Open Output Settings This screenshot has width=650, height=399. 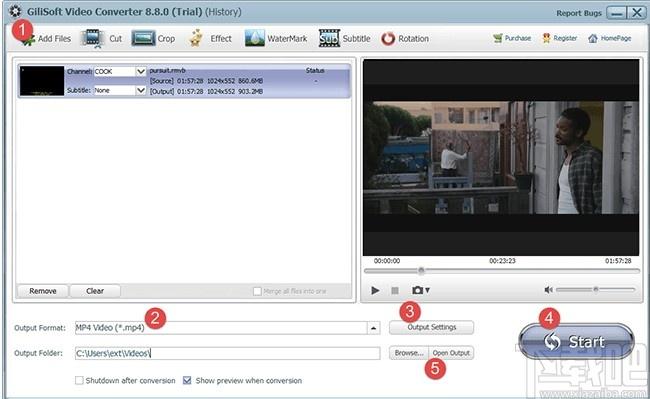[x=432, y=327]
